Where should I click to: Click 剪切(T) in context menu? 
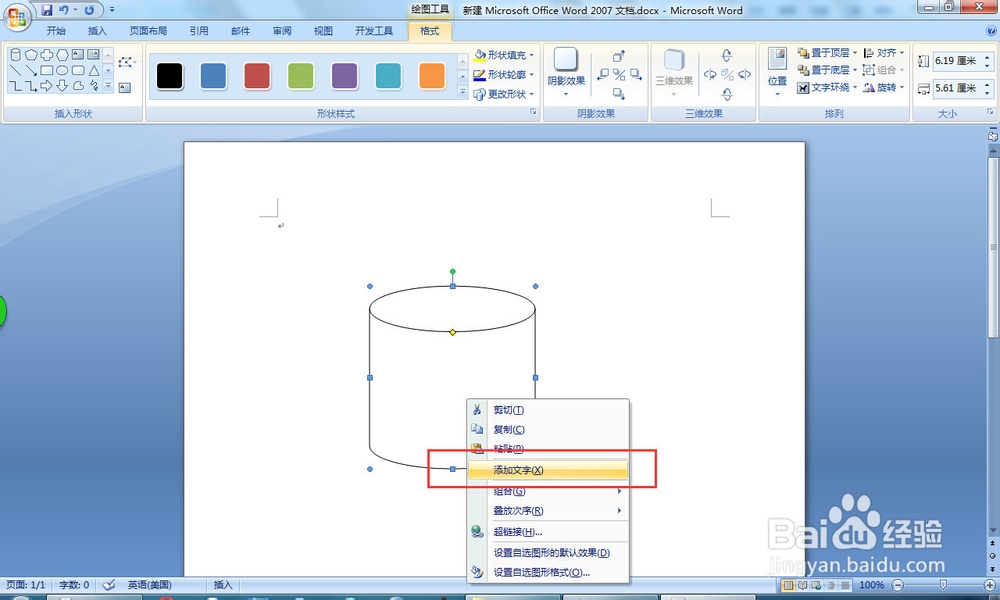click(548, 410)
